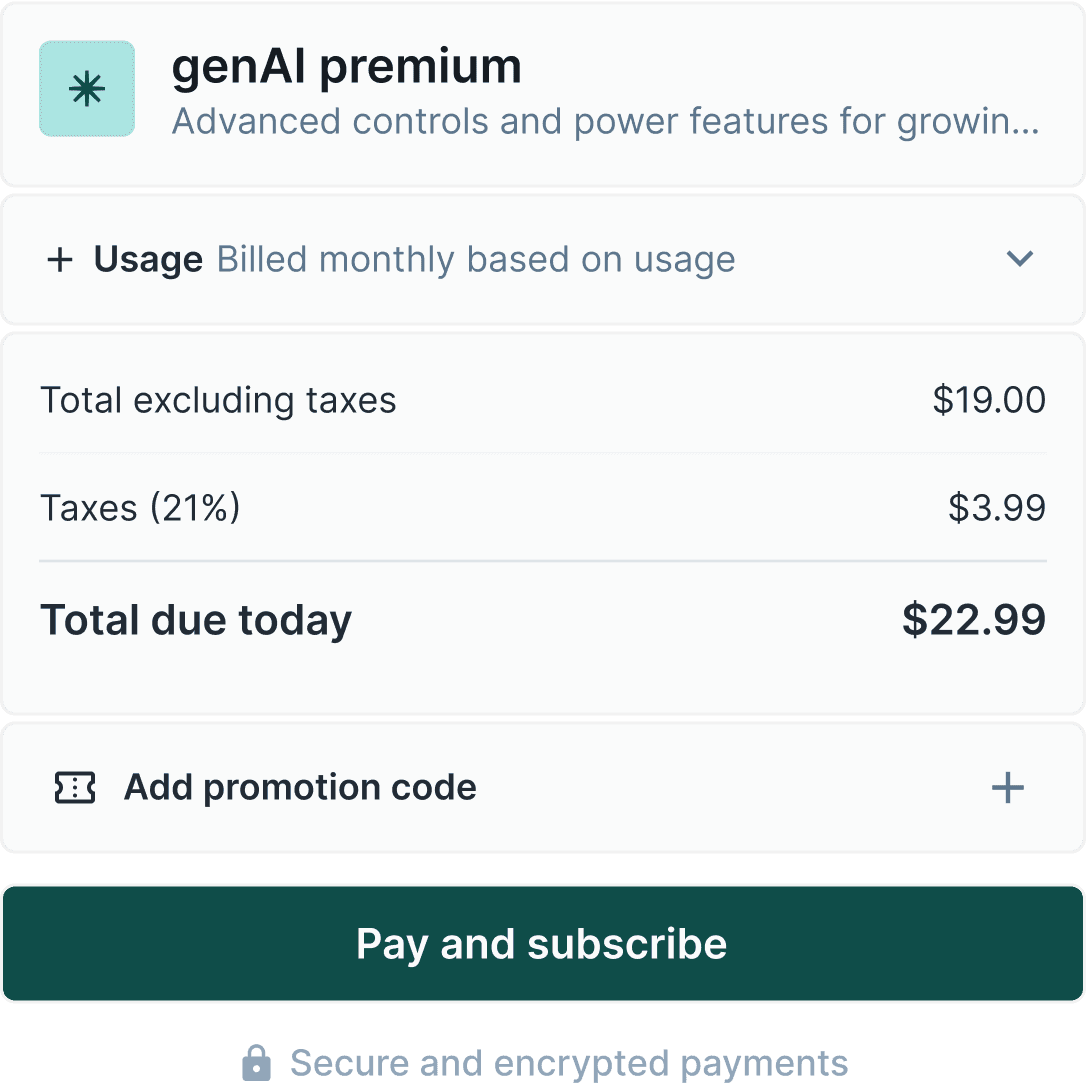Open the Add promotion code link
Viewport: 1086px width, 1092px height.
click(300, 788)
